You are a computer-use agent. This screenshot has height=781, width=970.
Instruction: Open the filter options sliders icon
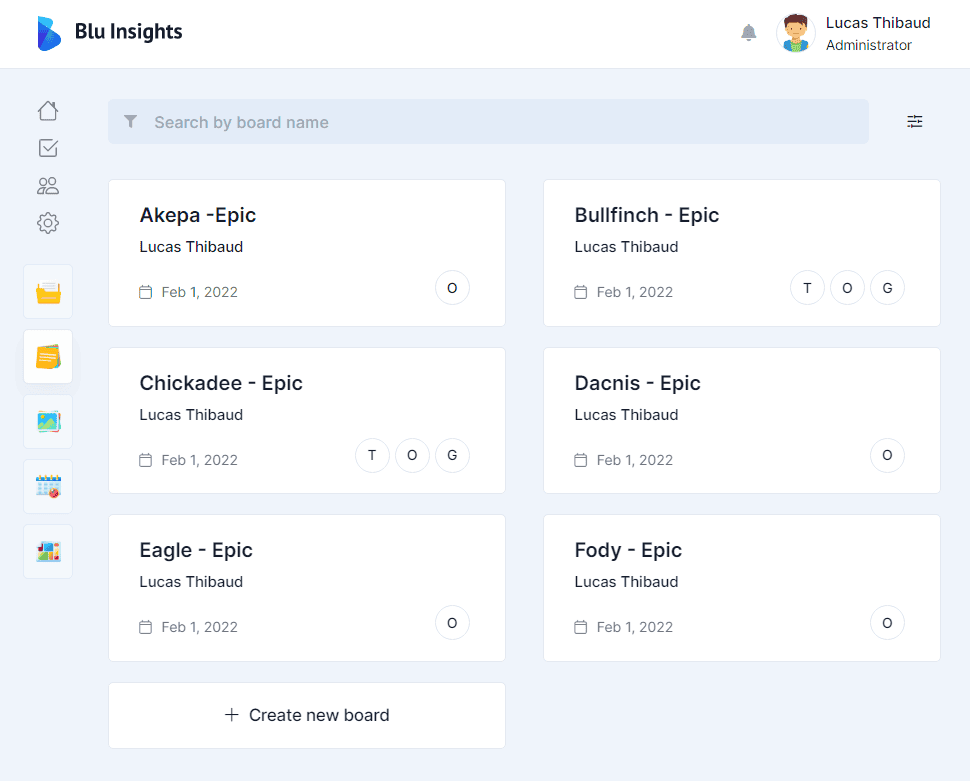point(914,121)
